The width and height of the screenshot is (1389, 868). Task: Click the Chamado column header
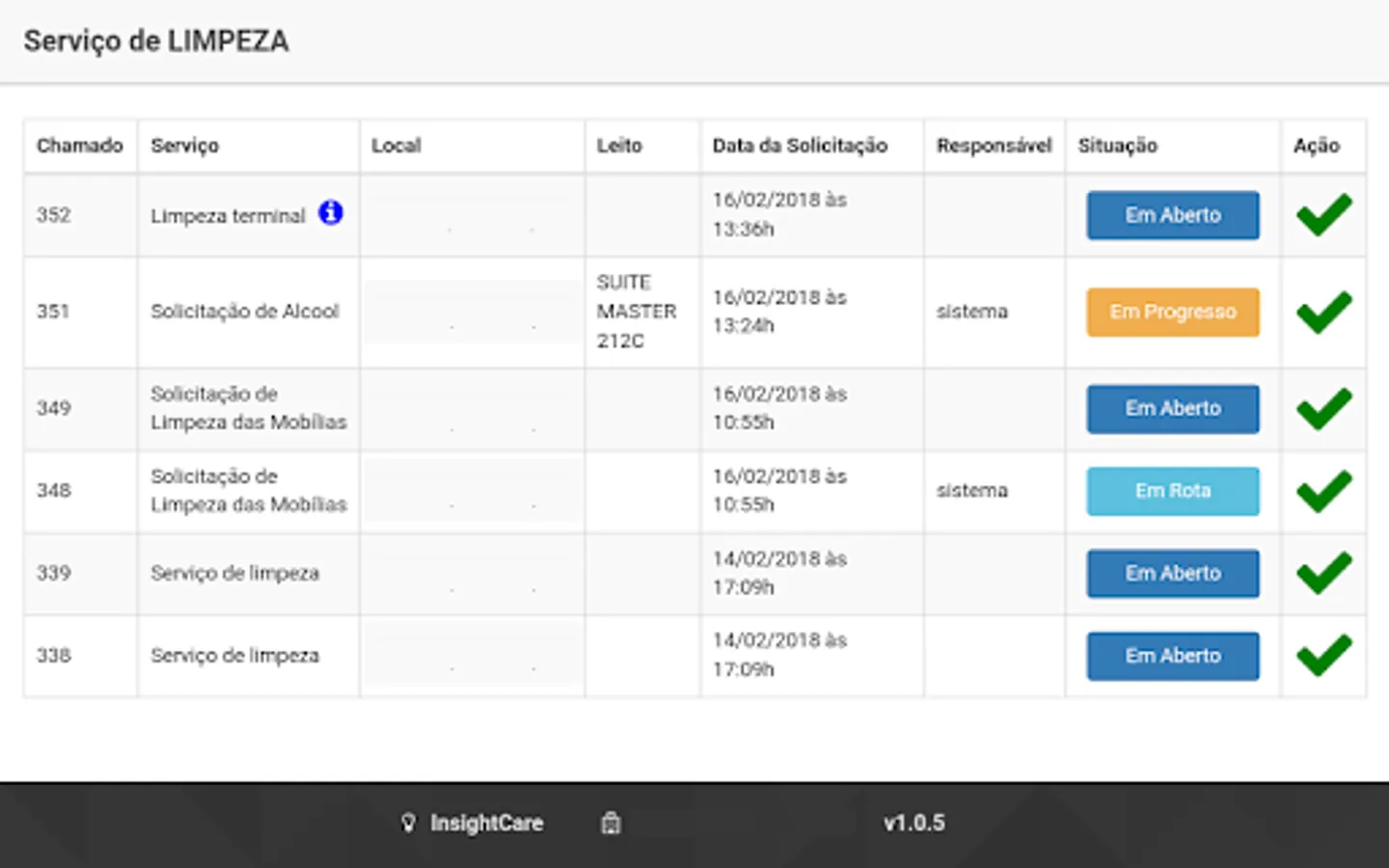pyautogui.click(x=80, y=146)
